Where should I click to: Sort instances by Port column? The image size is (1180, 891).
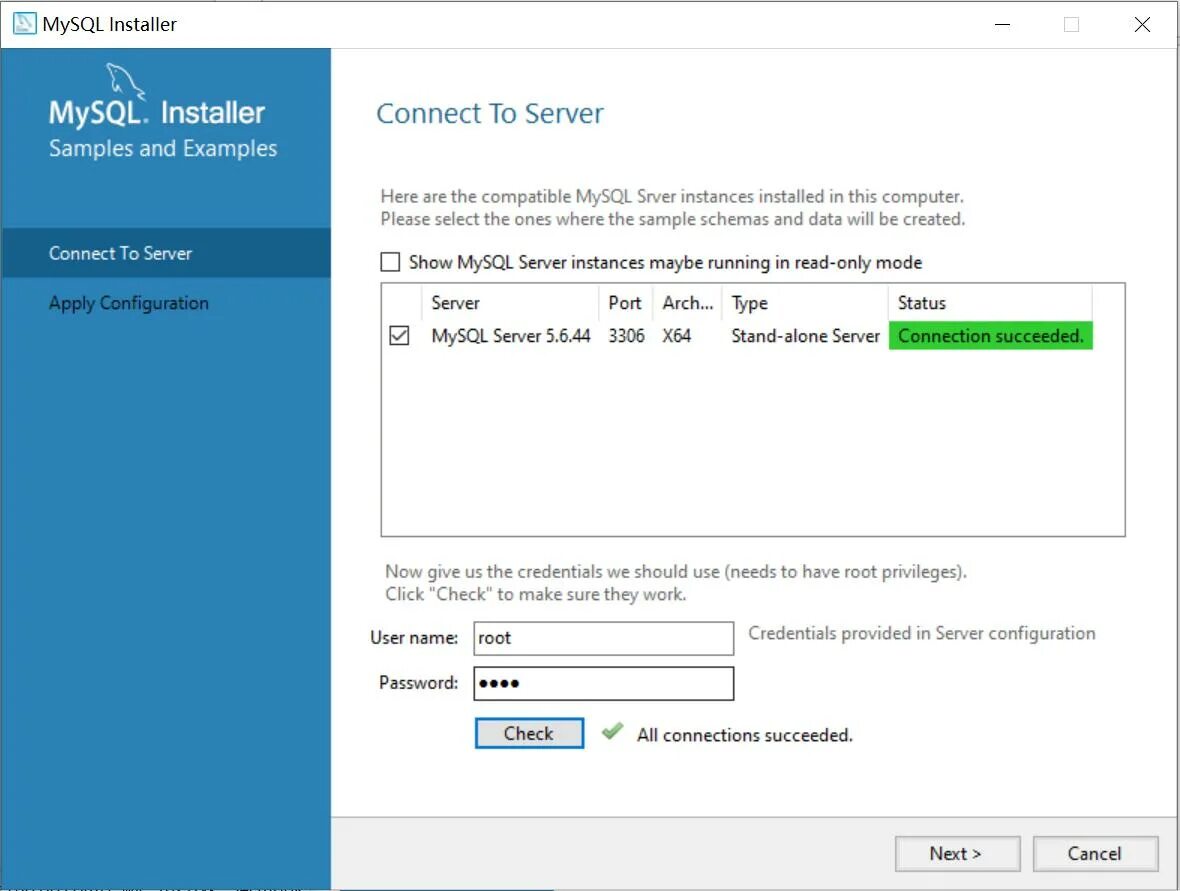click(624, 303)
